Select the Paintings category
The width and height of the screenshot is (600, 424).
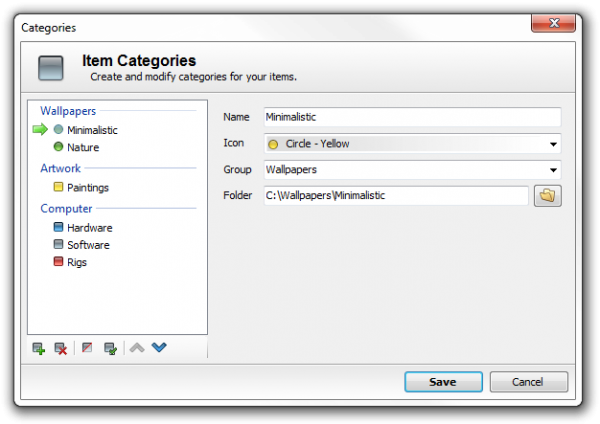pyautogui.click(x=88, y=187)
